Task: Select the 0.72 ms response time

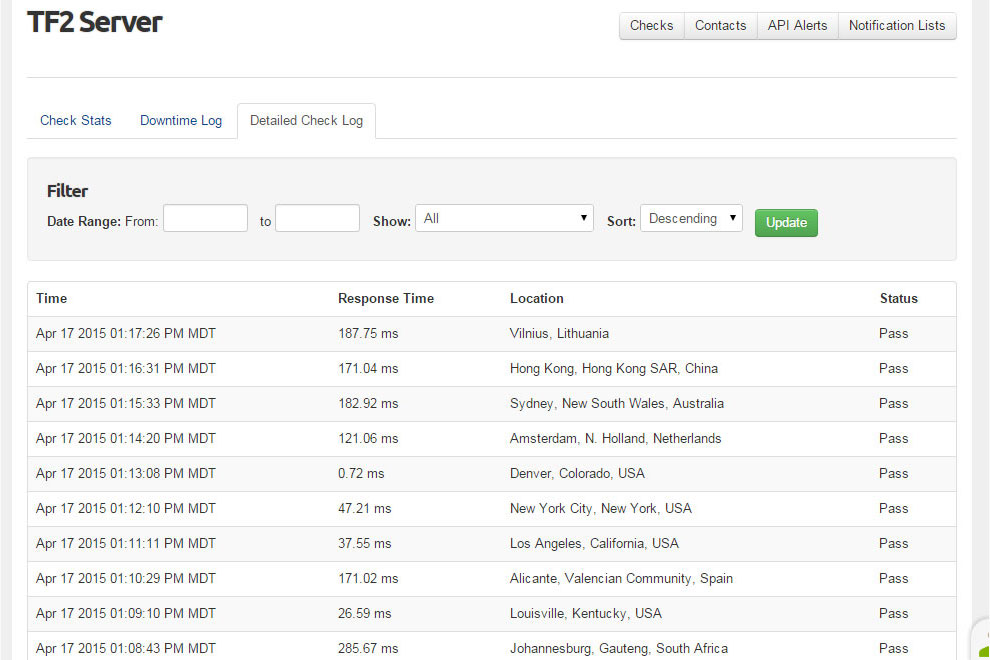Action: click(361, 474)
